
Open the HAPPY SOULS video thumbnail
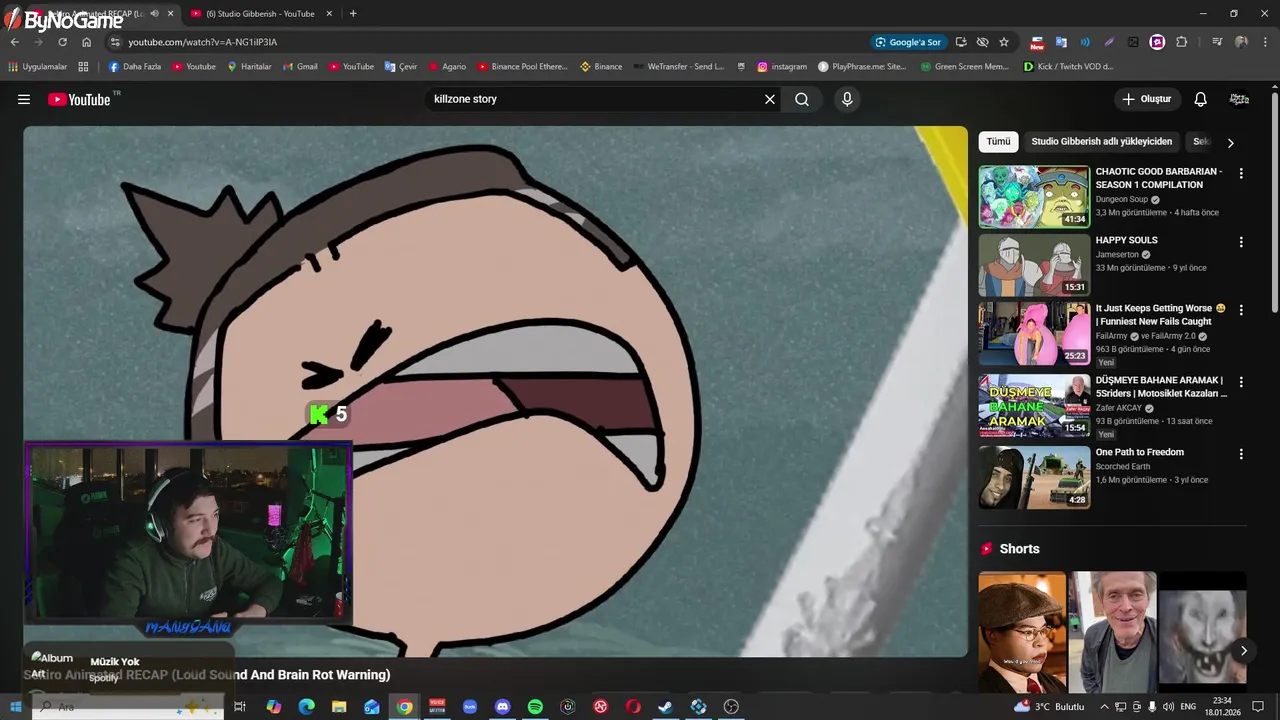point(1034,265)
